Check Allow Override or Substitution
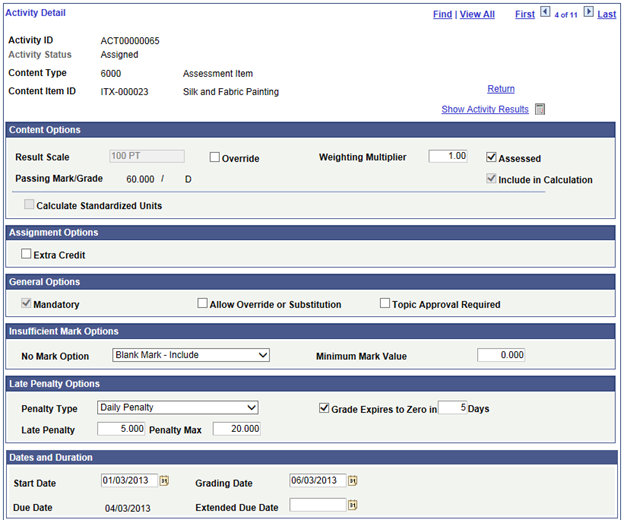Viewport: 624px width, 520px height. 202,303
